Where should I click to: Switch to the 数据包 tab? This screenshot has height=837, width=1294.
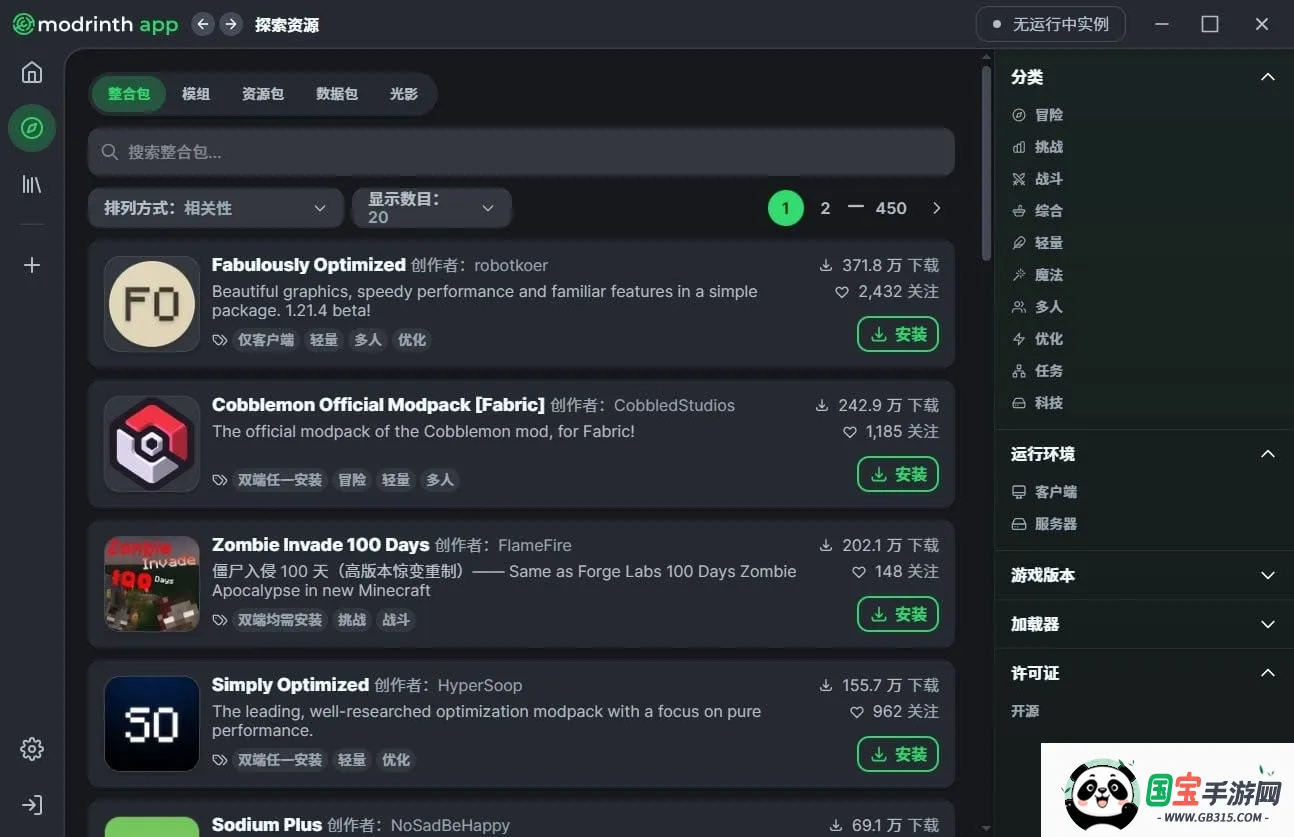coord(337,94)
